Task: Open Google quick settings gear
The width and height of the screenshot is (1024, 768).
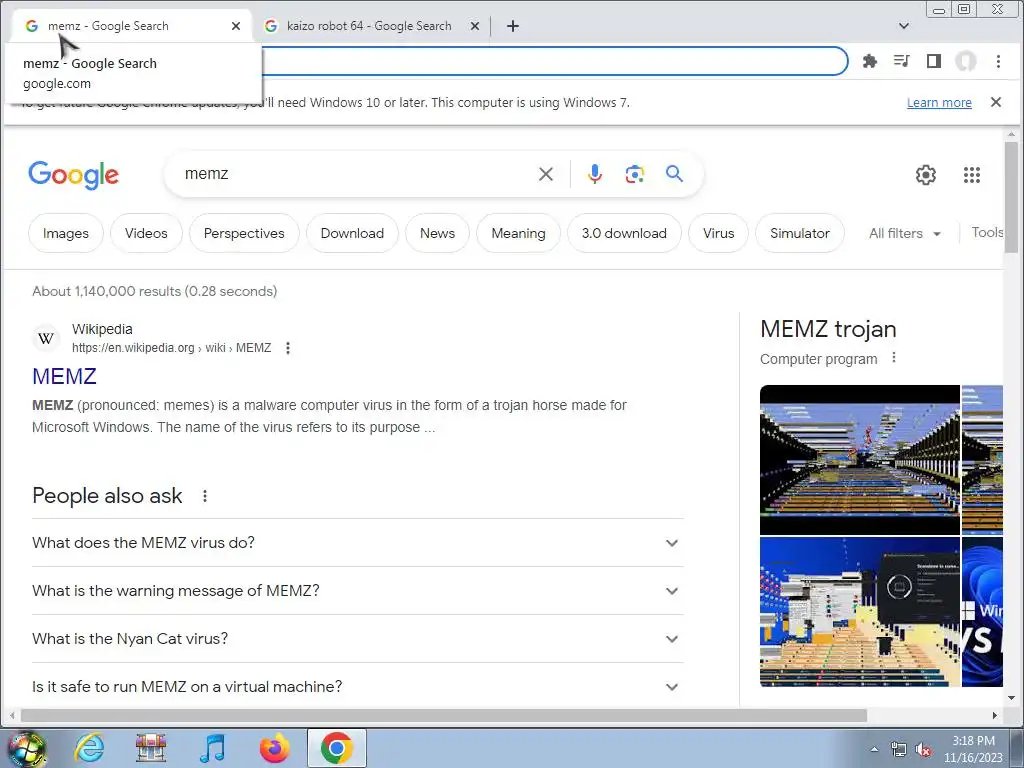Action: (925, 175)
